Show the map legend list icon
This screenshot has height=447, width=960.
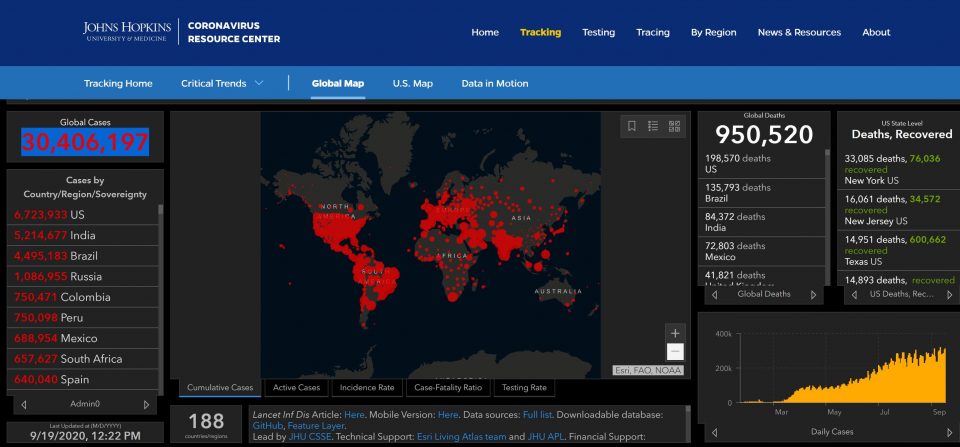(x=653, y=126)
